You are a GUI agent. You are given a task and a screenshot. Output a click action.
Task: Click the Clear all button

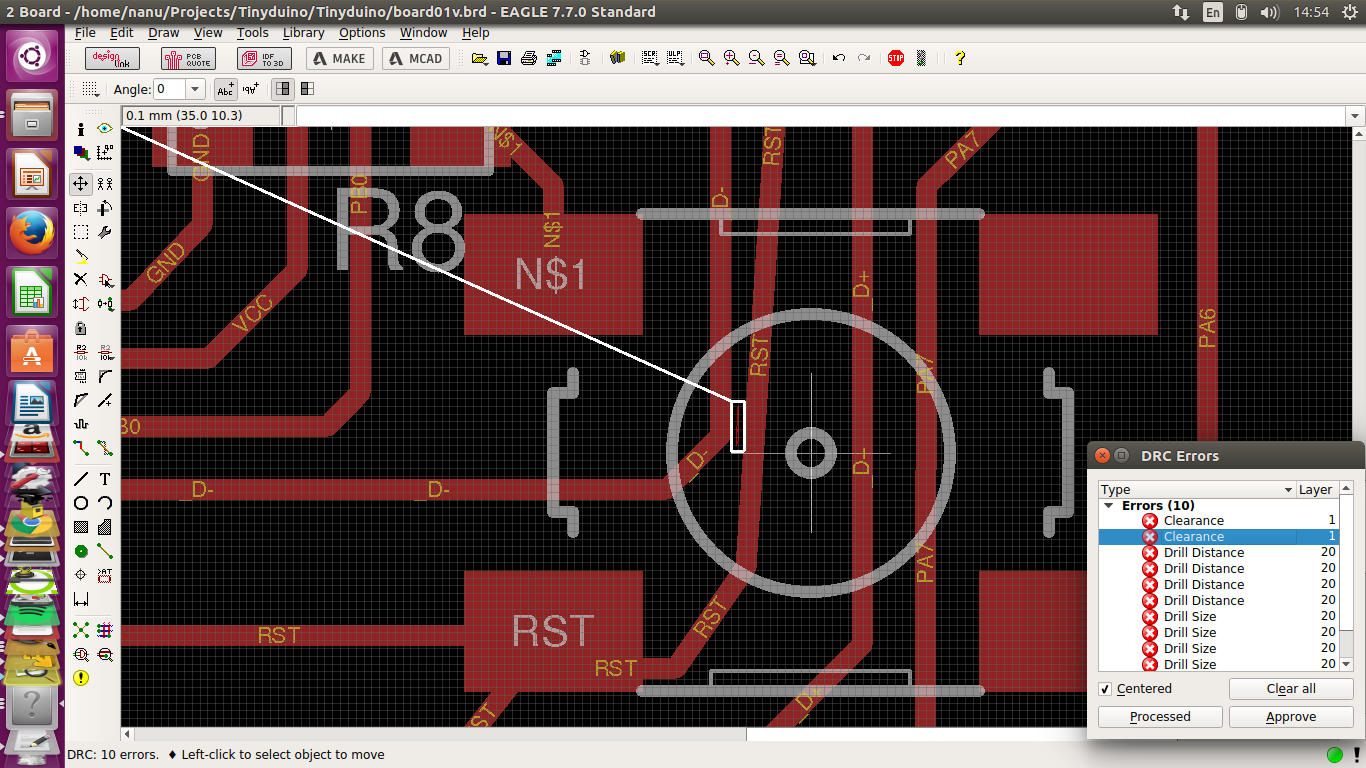[x=1290, y=689]
